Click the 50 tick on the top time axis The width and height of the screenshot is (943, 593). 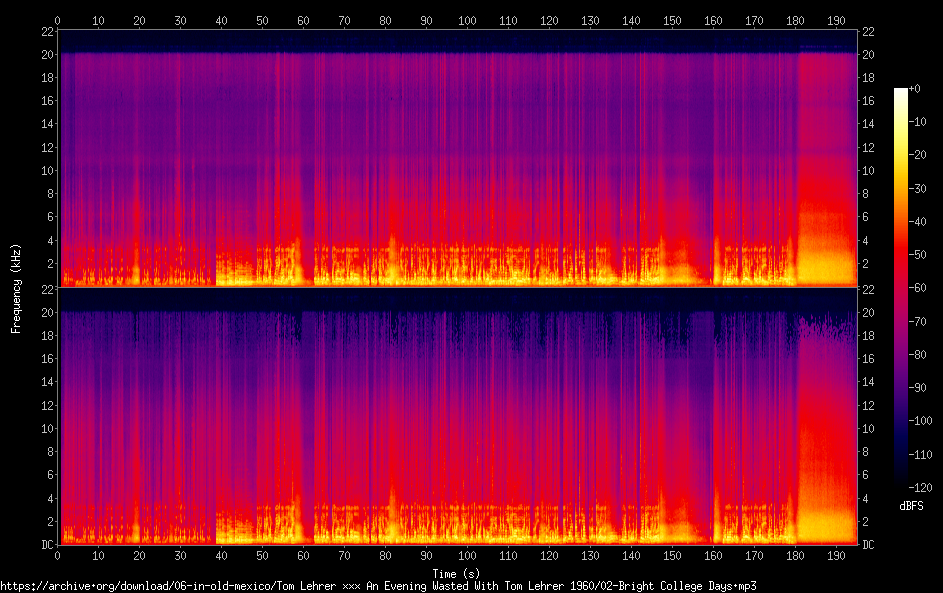(x=262, y=20)
